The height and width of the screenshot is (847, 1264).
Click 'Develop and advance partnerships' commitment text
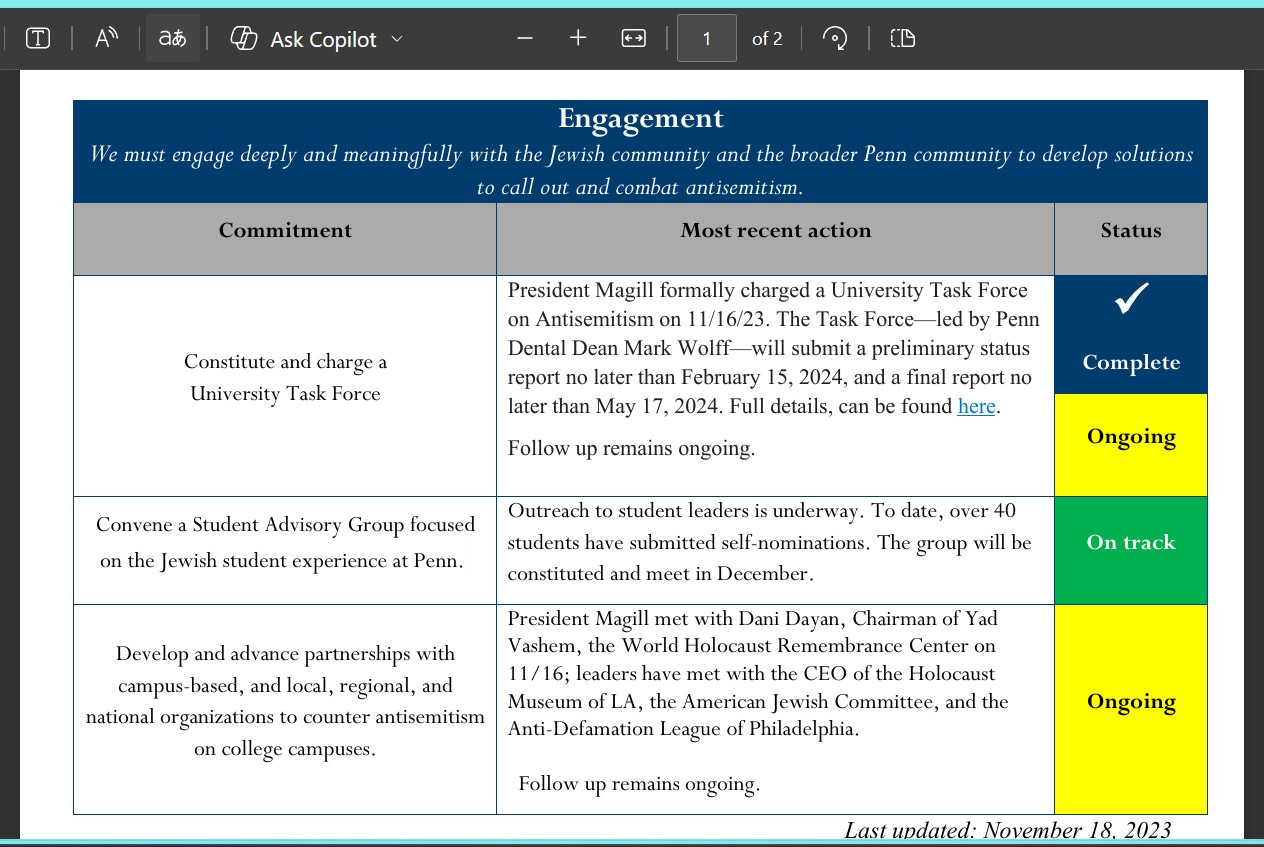(x=285, y=700)
